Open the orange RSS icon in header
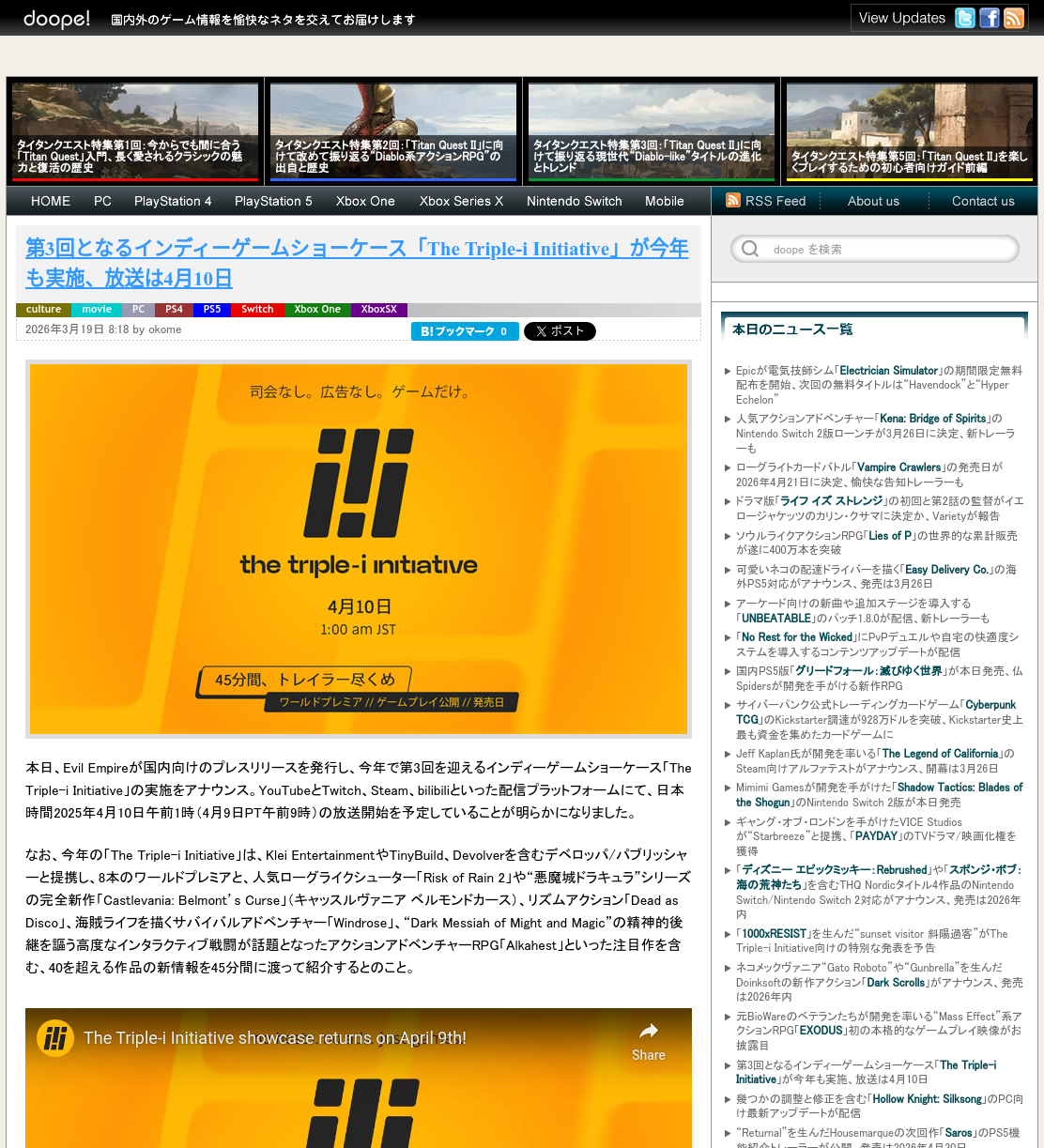Viewport: 1044px width, 1148px height. click(1014, 18)
